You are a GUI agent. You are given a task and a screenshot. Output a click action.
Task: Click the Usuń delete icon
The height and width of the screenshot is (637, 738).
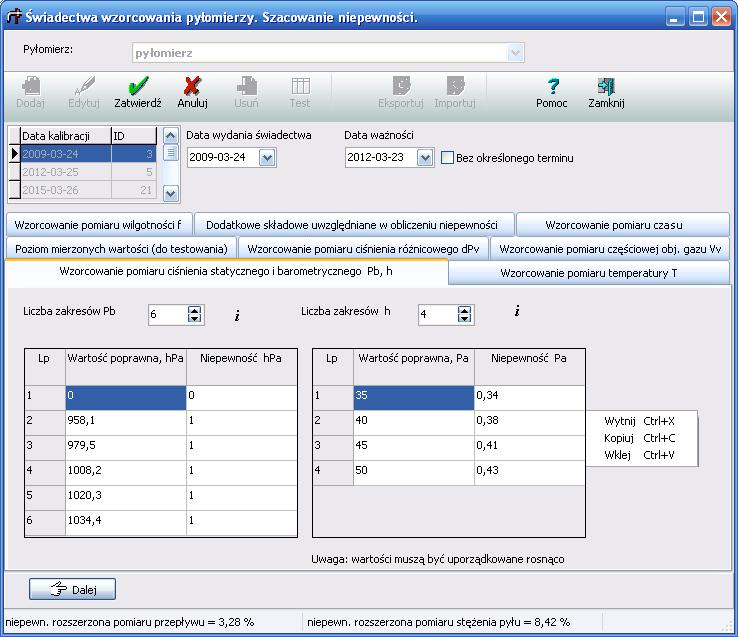246,87
